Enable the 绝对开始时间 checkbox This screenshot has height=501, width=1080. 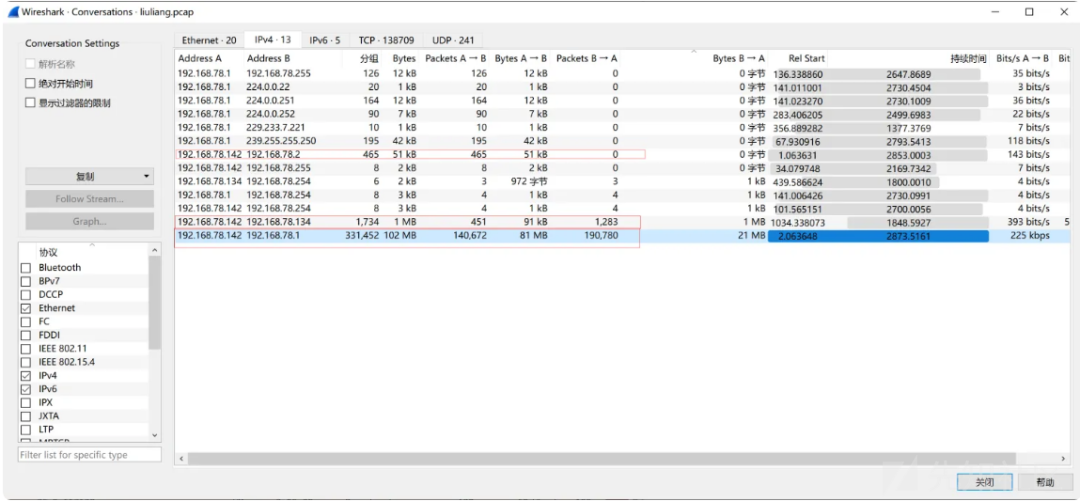[x=30, y=83]
